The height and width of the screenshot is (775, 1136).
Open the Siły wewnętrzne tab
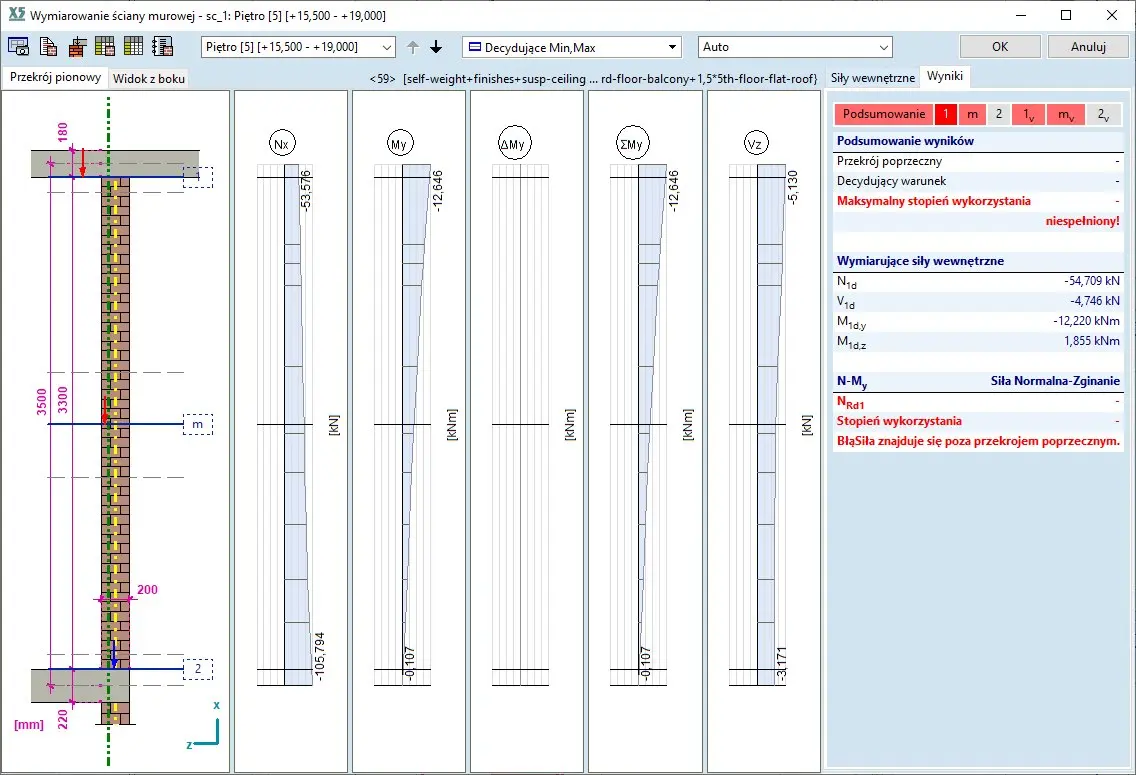point(872,77)
